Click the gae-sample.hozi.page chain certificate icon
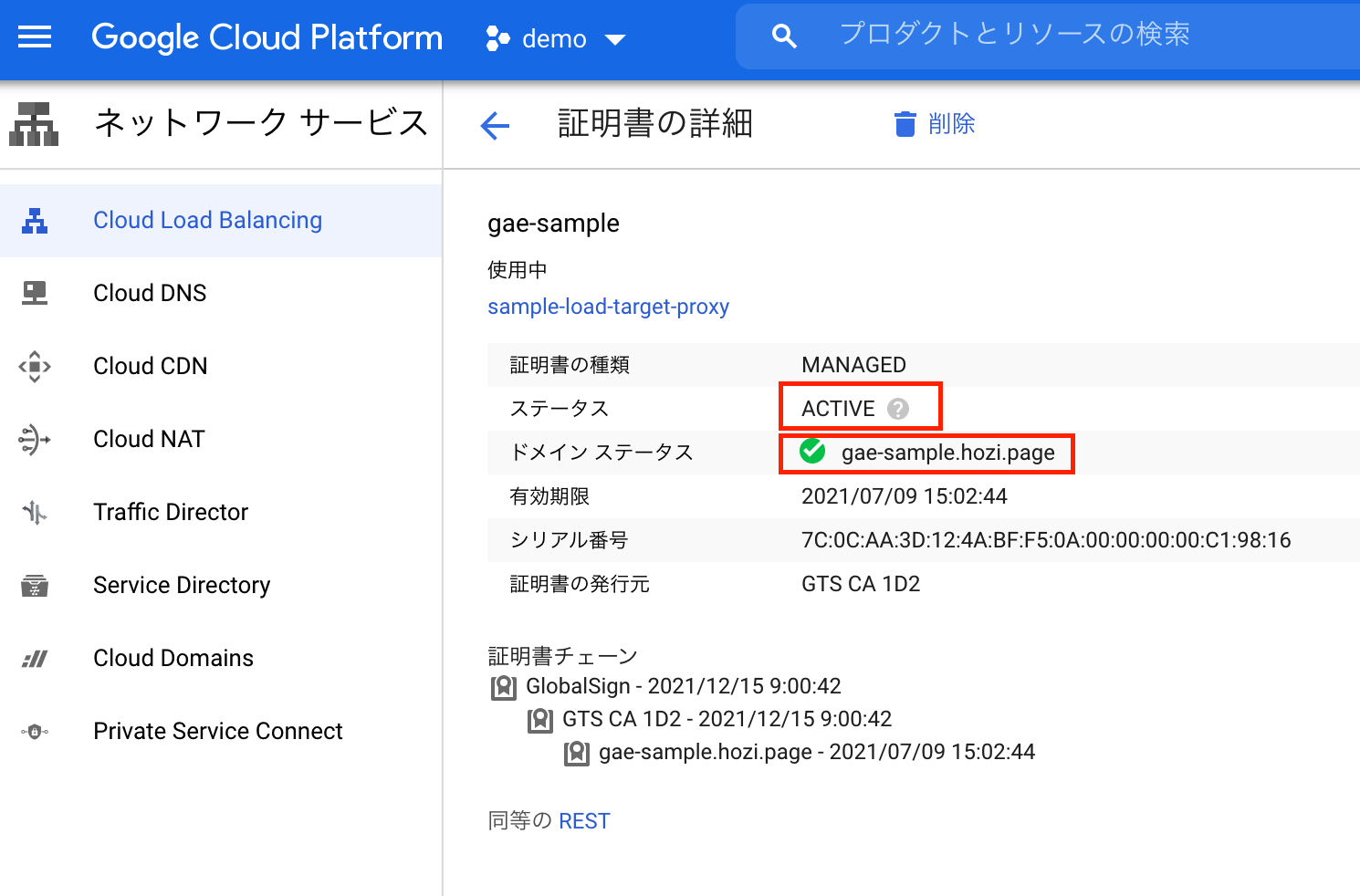 pyautogui.click(x=577, y=753)
